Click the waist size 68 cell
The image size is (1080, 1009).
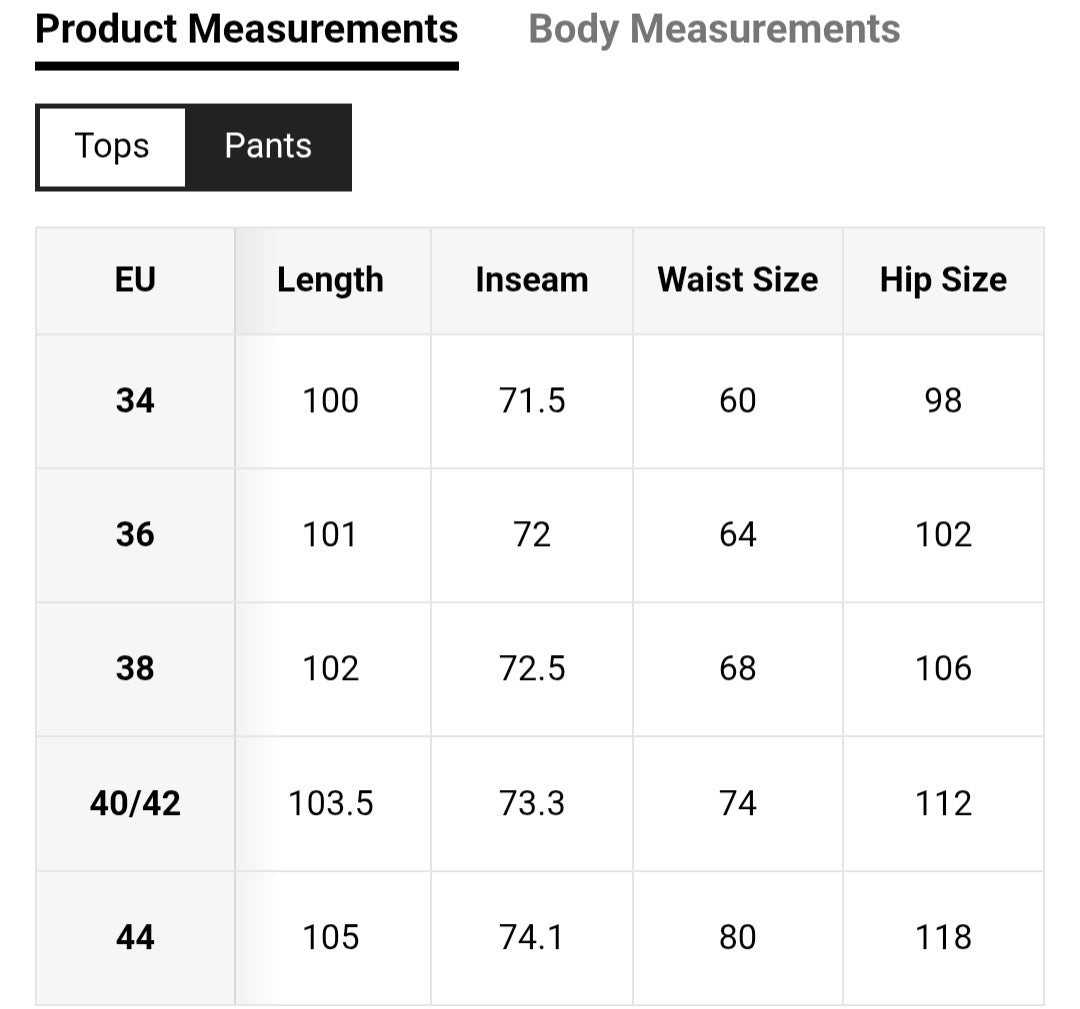tap(738, 668)
